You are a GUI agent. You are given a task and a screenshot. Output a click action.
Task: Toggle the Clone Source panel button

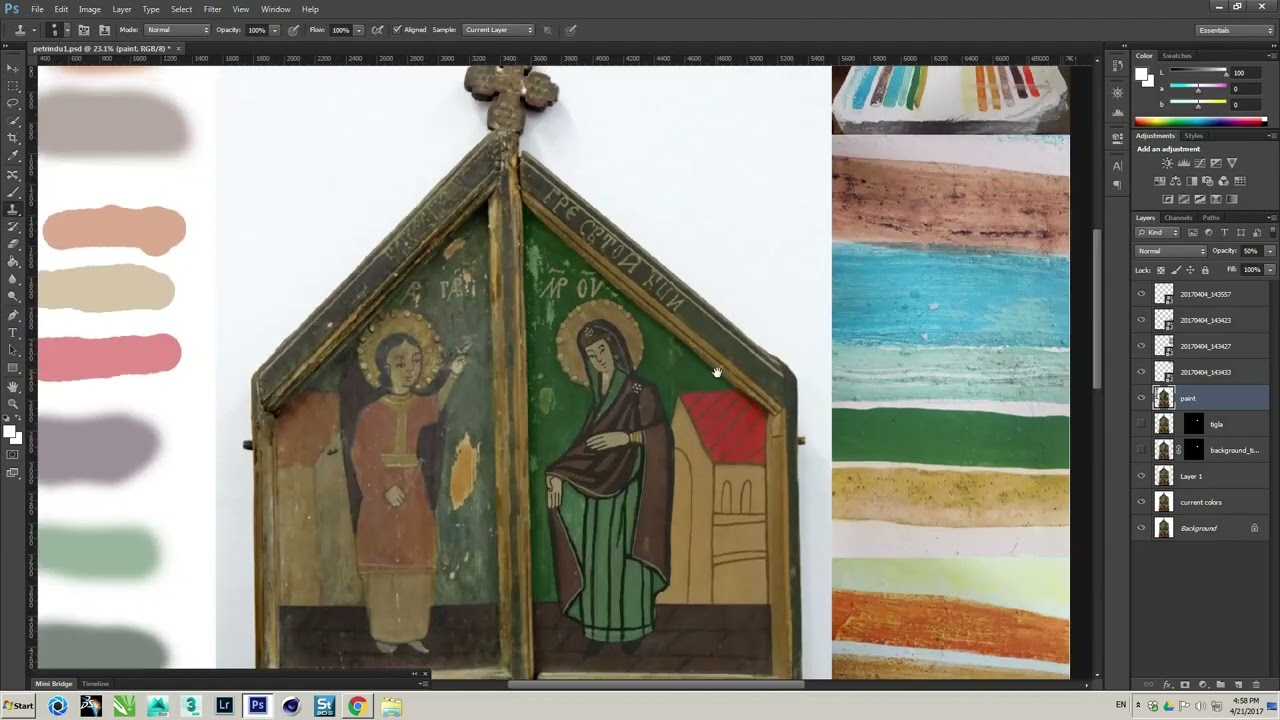104,30
